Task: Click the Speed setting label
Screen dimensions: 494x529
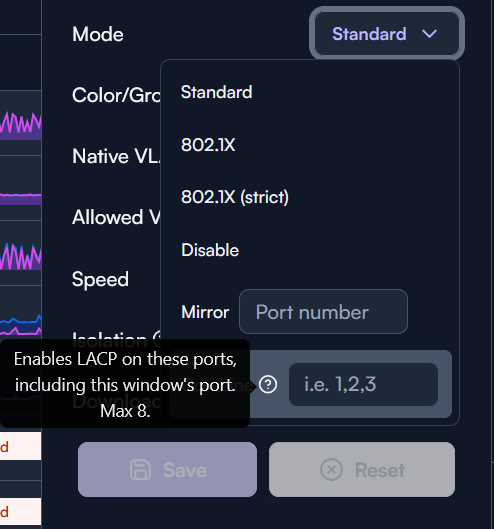Action: [100, 280]
